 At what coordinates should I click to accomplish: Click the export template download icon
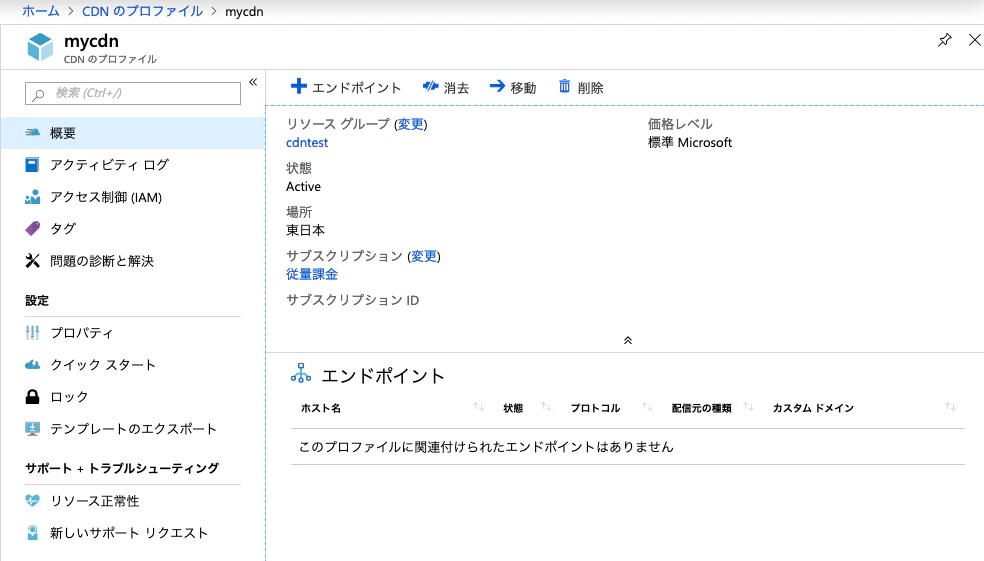point(32,429)
